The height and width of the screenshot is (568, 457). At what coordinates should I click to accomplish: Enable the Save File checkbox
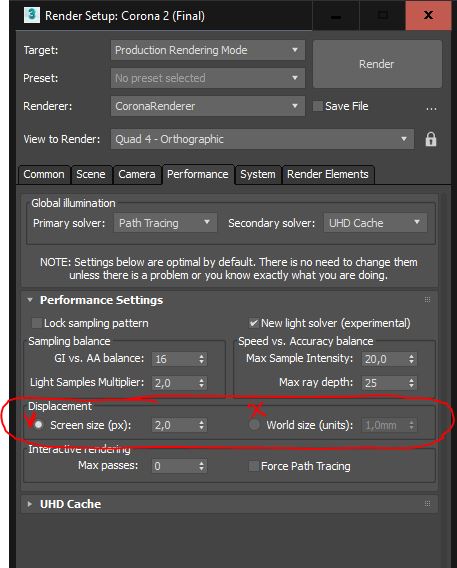pos(318,106)
